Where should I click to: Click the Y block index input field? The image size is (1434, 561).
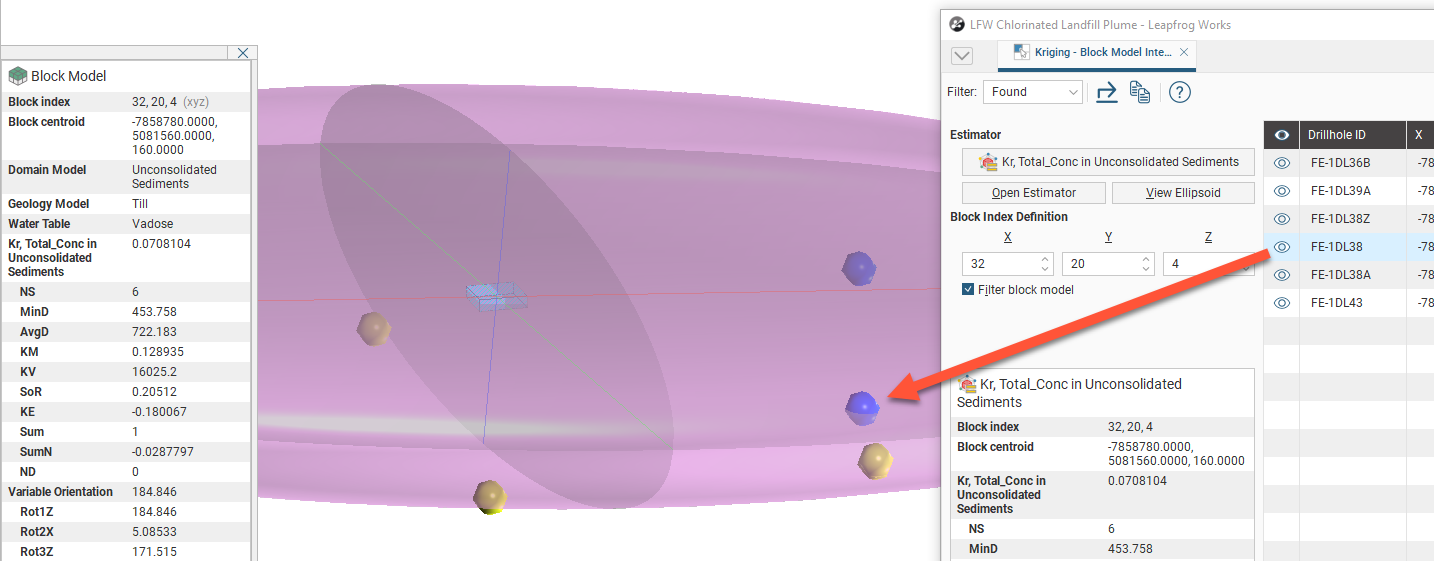click(x=1098, y=264)
